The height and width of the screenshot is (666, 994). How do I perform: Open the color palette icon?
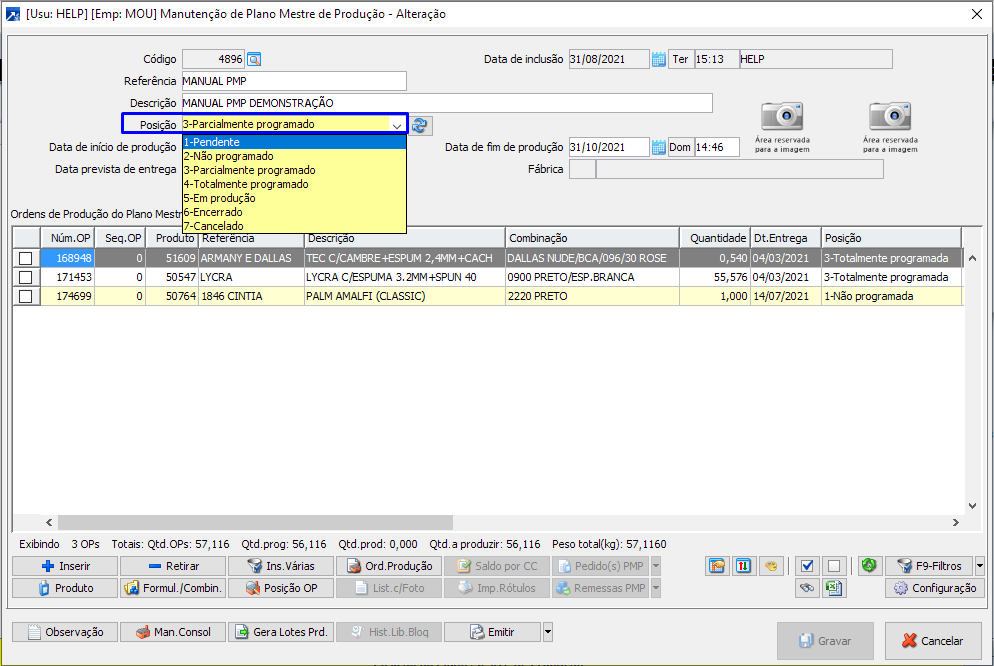771,566
